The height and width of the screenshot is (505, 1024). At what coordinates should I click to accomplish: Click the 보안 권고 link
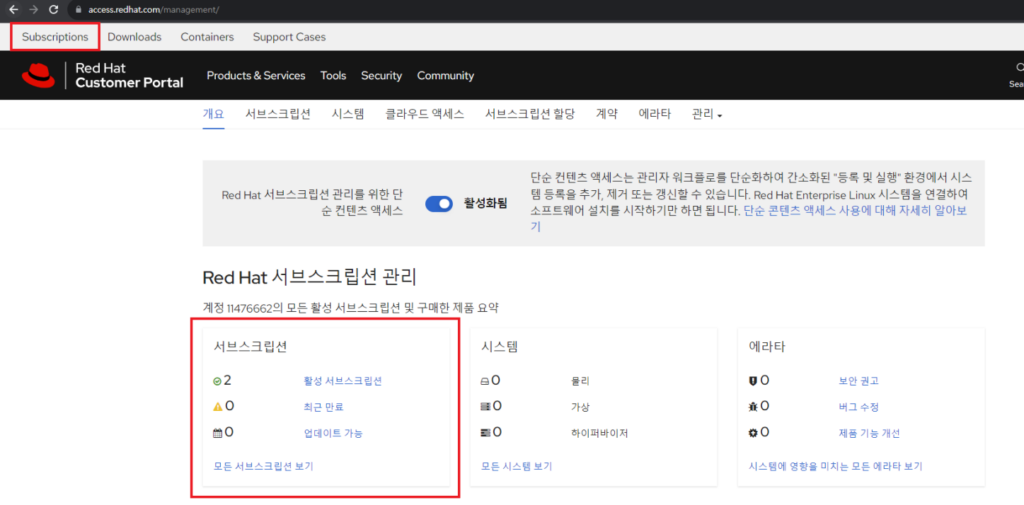pyautogui.click(x=859, y=382)
